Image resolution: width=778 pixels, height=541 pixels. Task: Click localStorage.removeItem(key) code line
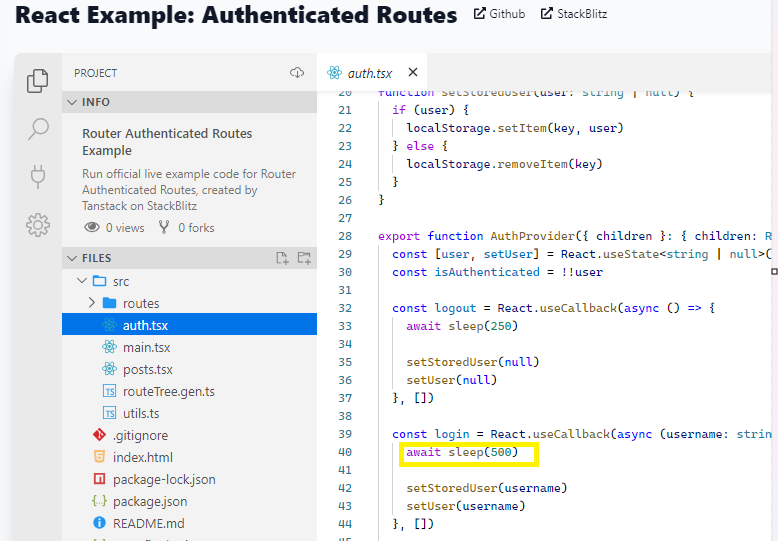pos(504,164)
